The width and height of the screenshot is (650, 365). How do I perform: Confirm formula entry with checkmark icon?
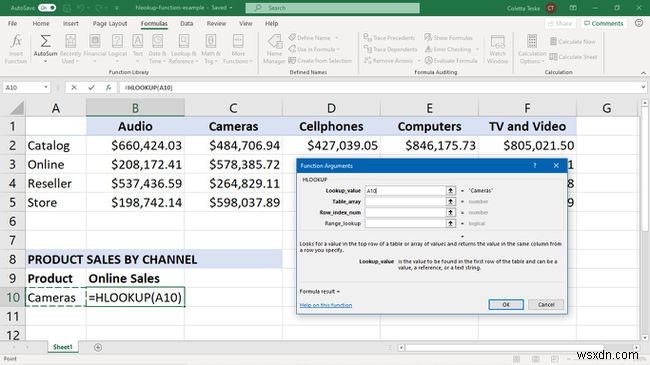pos(91,88)
